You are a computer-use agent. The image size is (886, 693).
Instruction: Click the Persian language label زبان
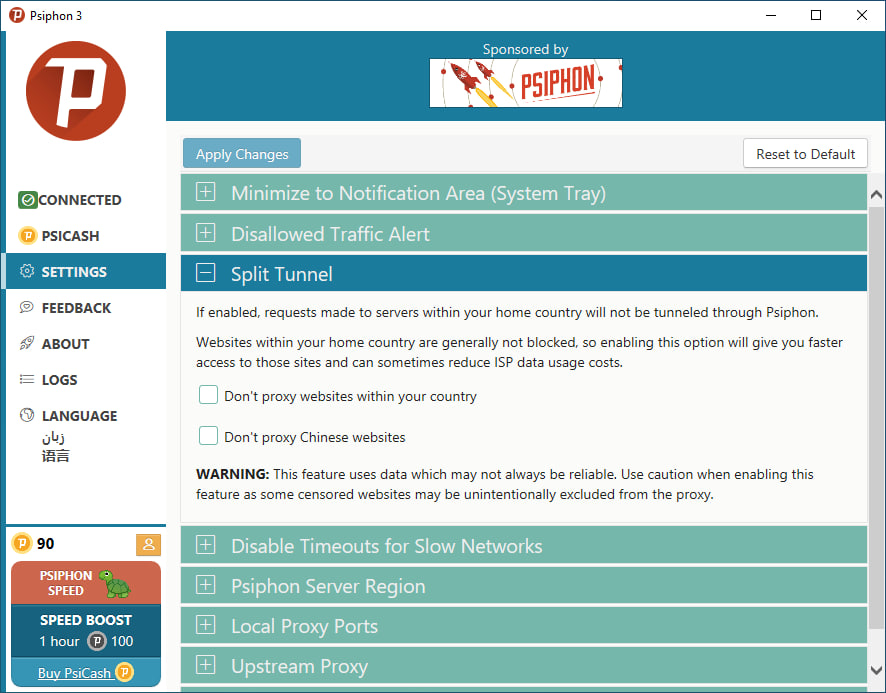point(53,438)
